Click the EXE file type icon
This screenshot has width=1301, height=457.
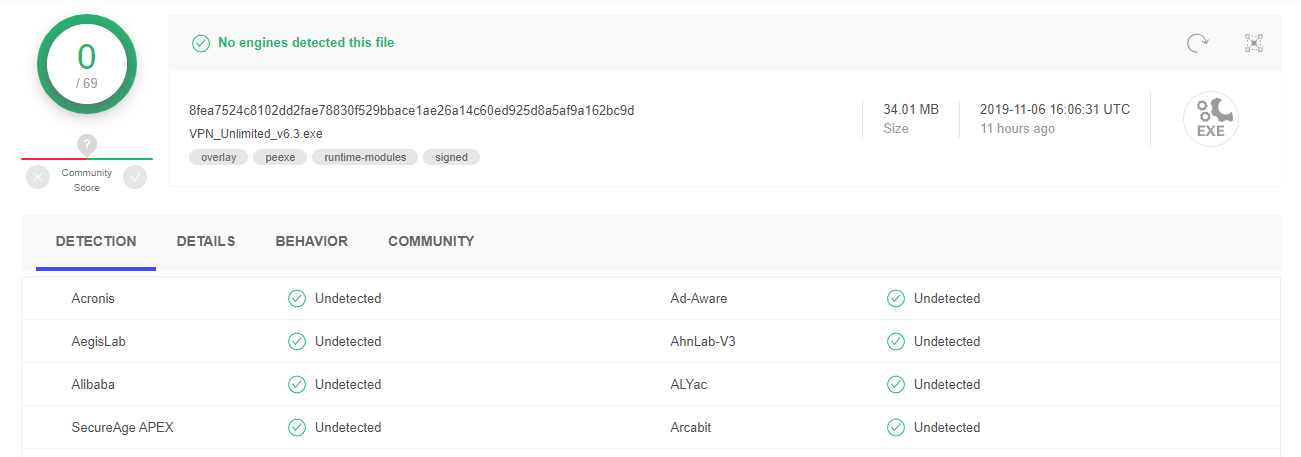[x=1210, y=119]
